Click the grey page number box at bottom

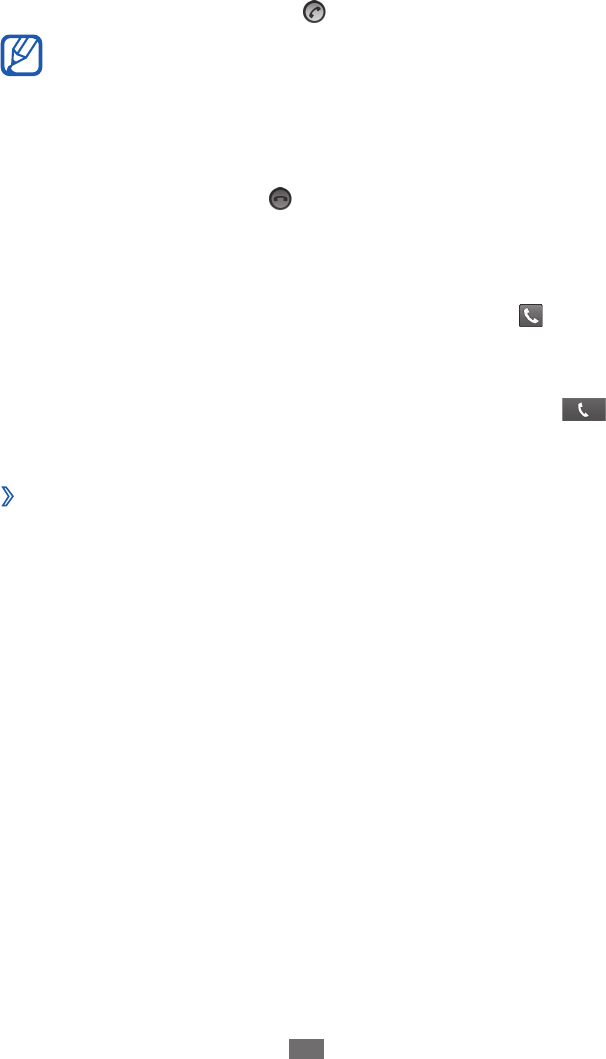tap(307, 1049)
